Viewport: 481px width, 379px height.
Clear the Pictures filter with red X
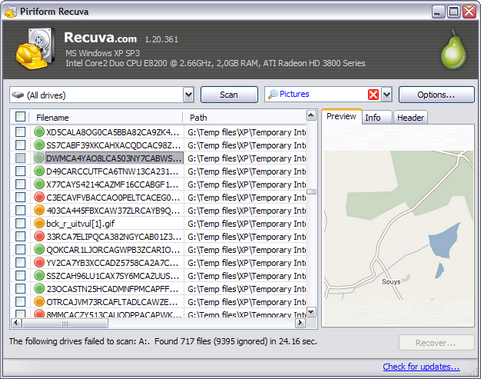373,95
